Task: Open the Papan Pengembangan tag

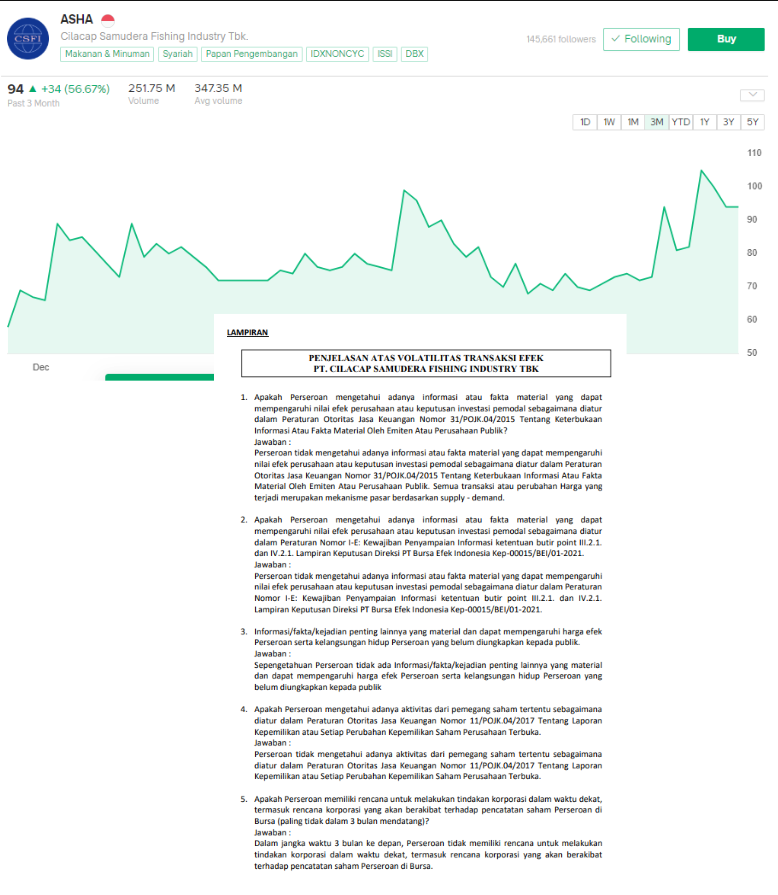Action: pyautogui.click(x=252, y=54)
